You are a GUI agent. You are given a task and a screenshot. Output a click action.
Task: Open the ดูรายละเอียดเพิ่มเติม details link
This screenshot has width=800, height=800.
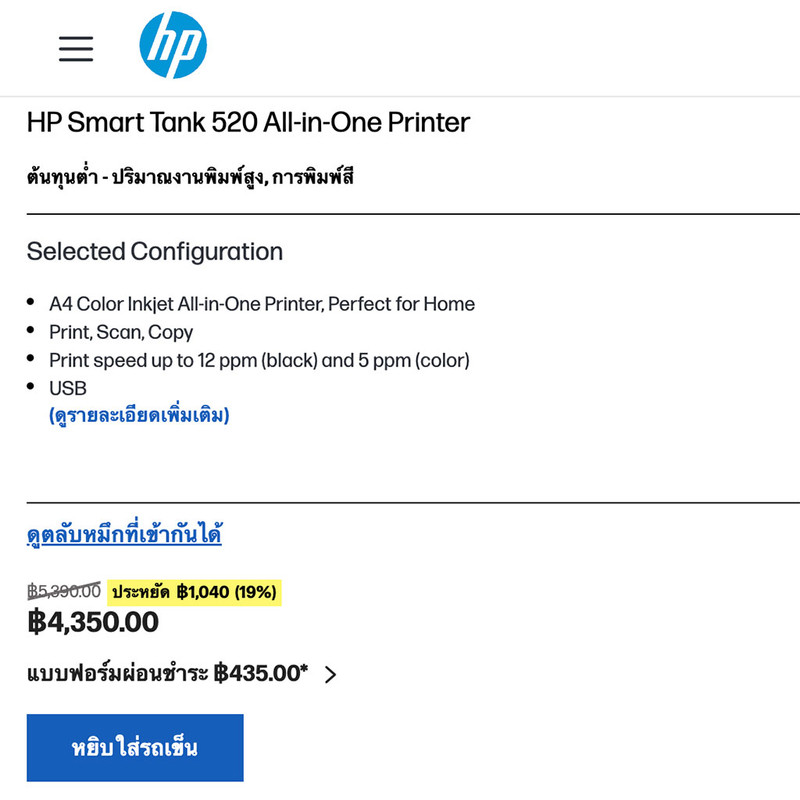pyautogui.click(x=139, y=415)
